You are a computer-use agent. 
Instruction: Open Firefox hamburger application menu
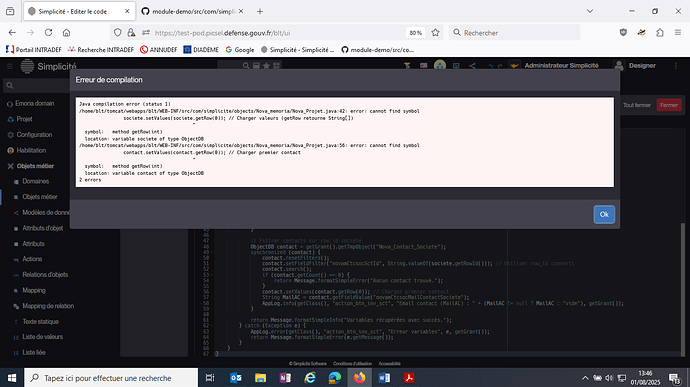coord(678,33)
